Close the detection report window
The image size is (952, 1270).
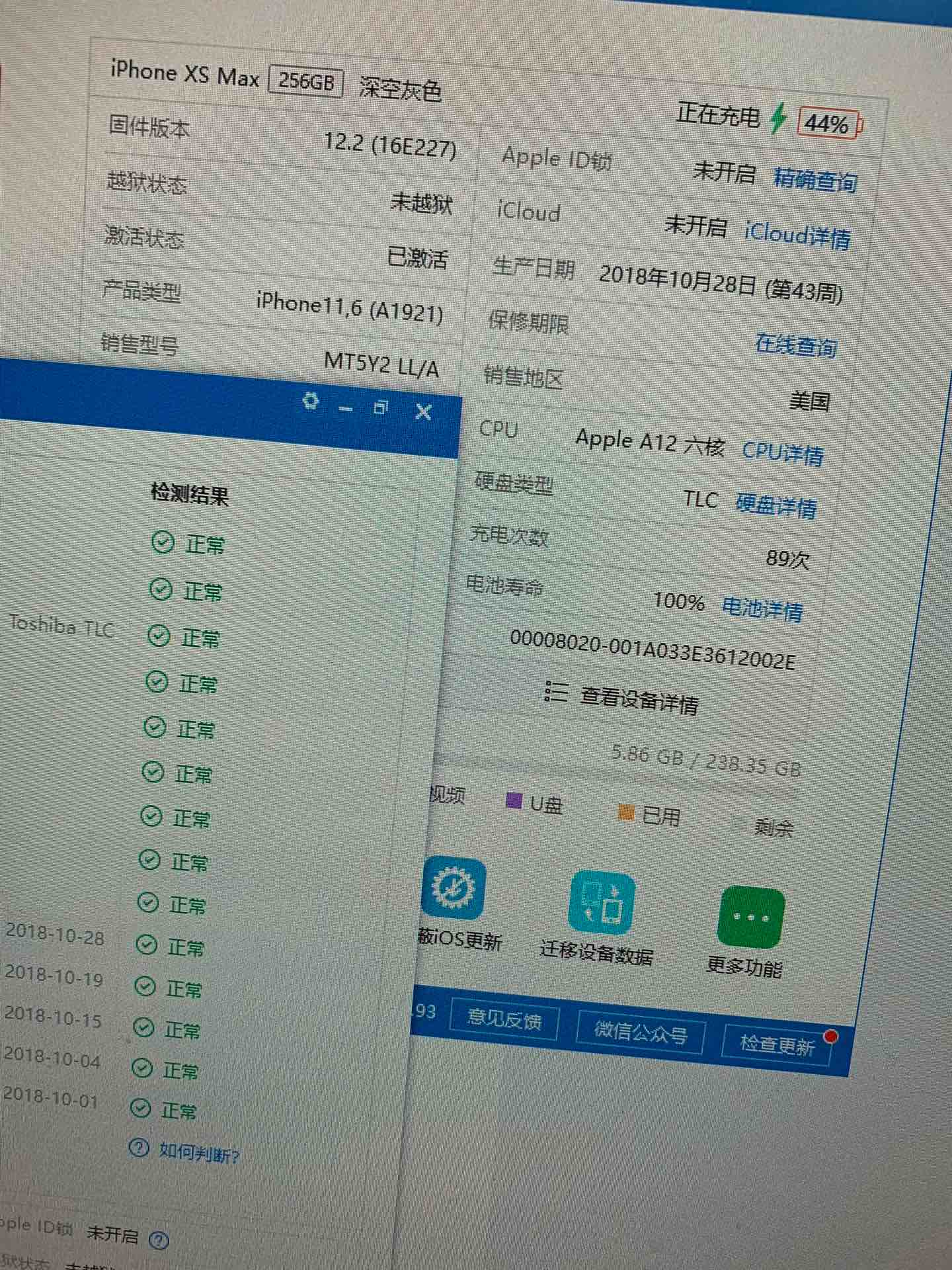pyautogui.click(x=423, y=412)
